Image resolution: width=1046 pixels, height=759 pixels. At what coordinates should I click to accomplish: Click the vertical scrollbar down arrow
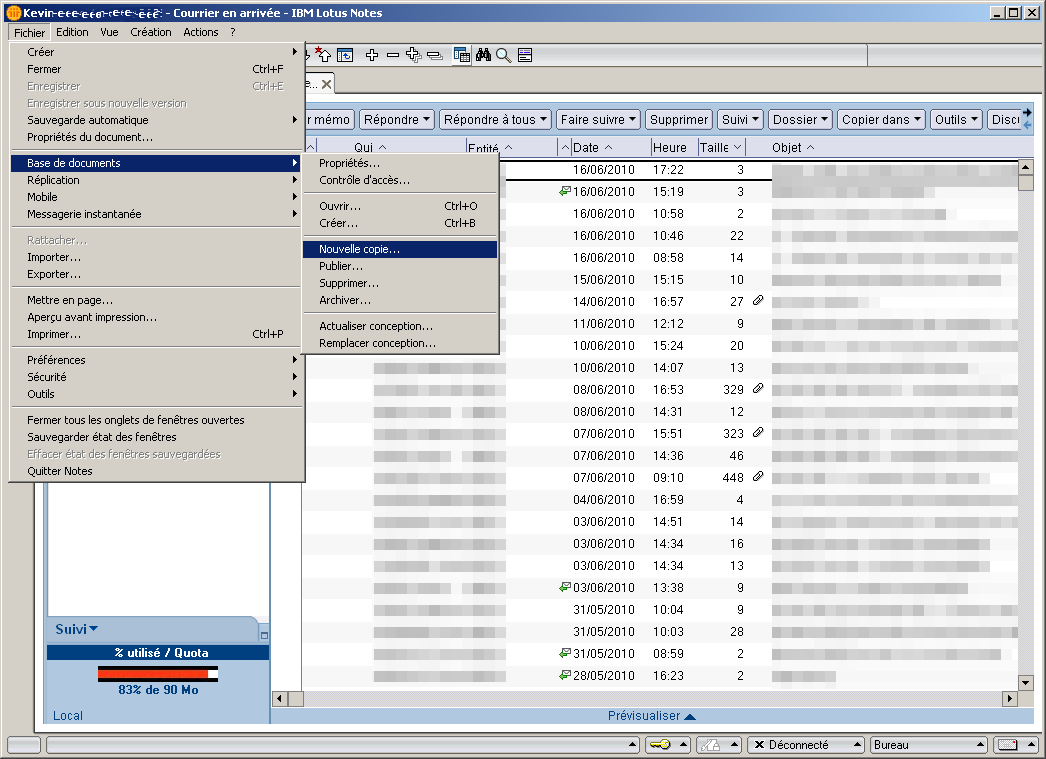[1026, 682]
